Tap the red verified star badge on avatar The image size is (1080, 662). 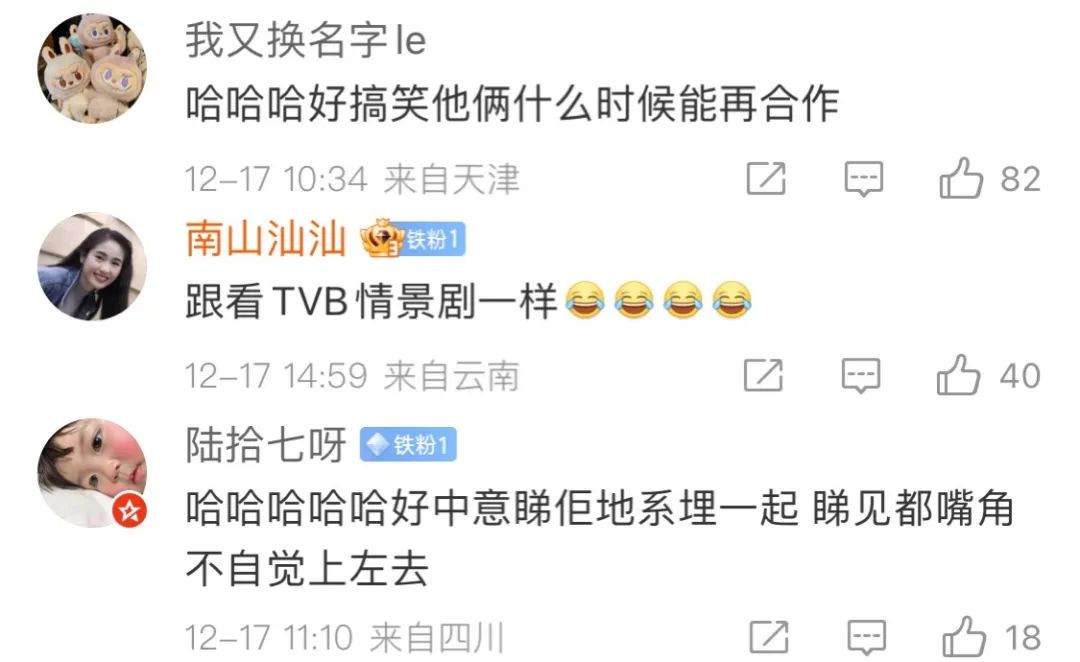click(x=129, y=511)
